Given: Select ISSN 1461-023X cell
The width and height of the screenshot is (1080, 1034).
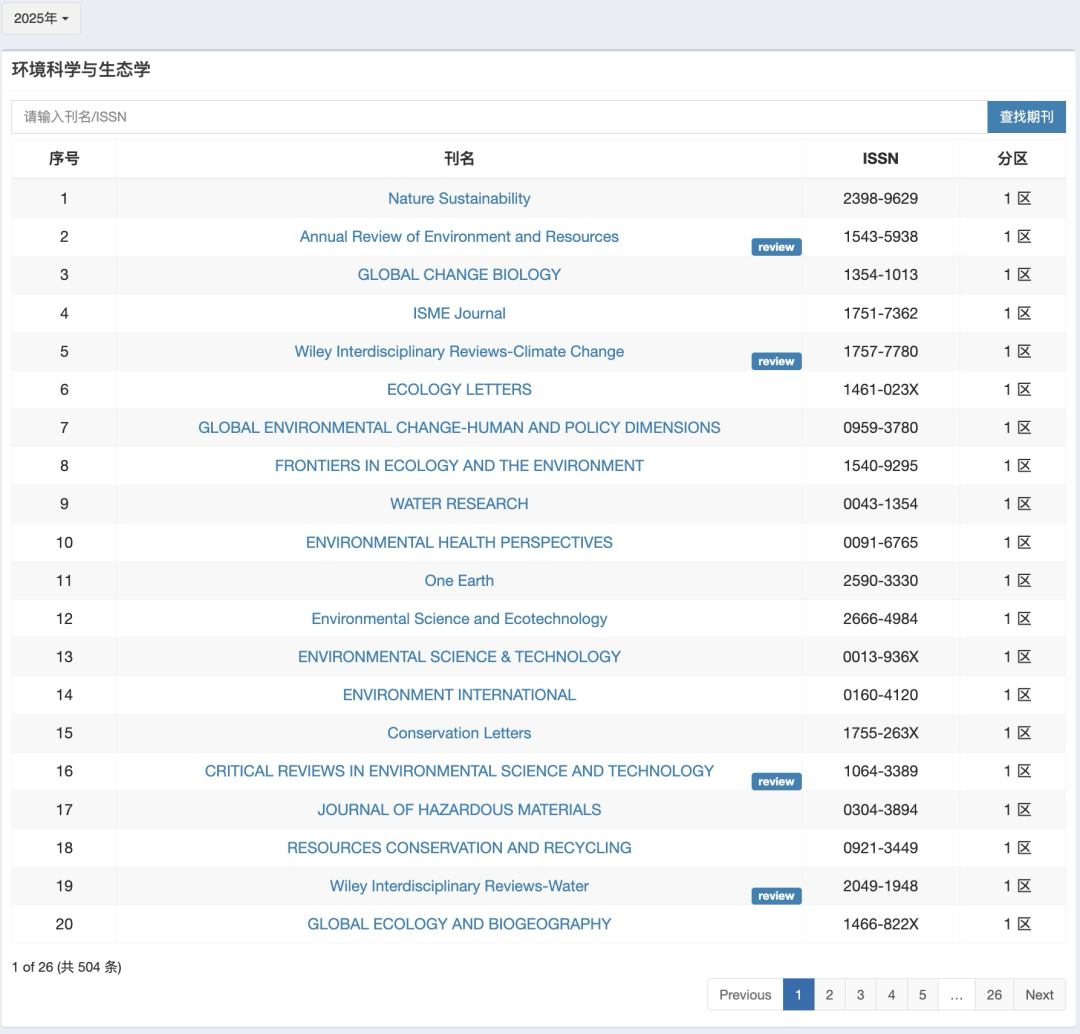Looking at the screenshot, I should (880, 389).
